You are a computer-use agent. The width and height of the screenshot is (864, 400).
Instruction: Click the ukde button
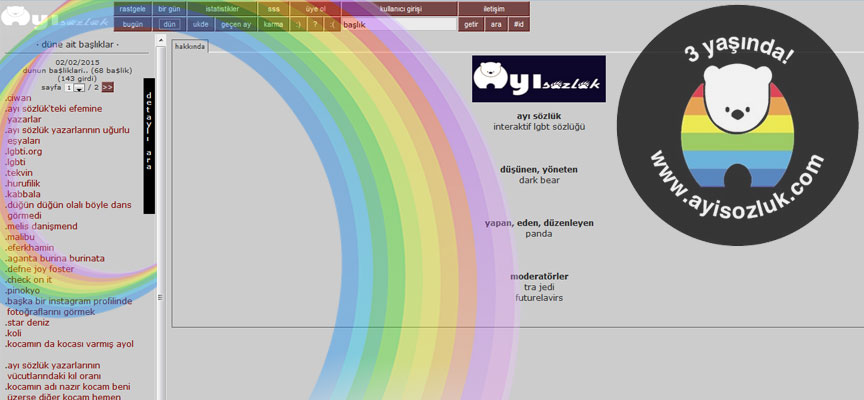tap(201, 24)
